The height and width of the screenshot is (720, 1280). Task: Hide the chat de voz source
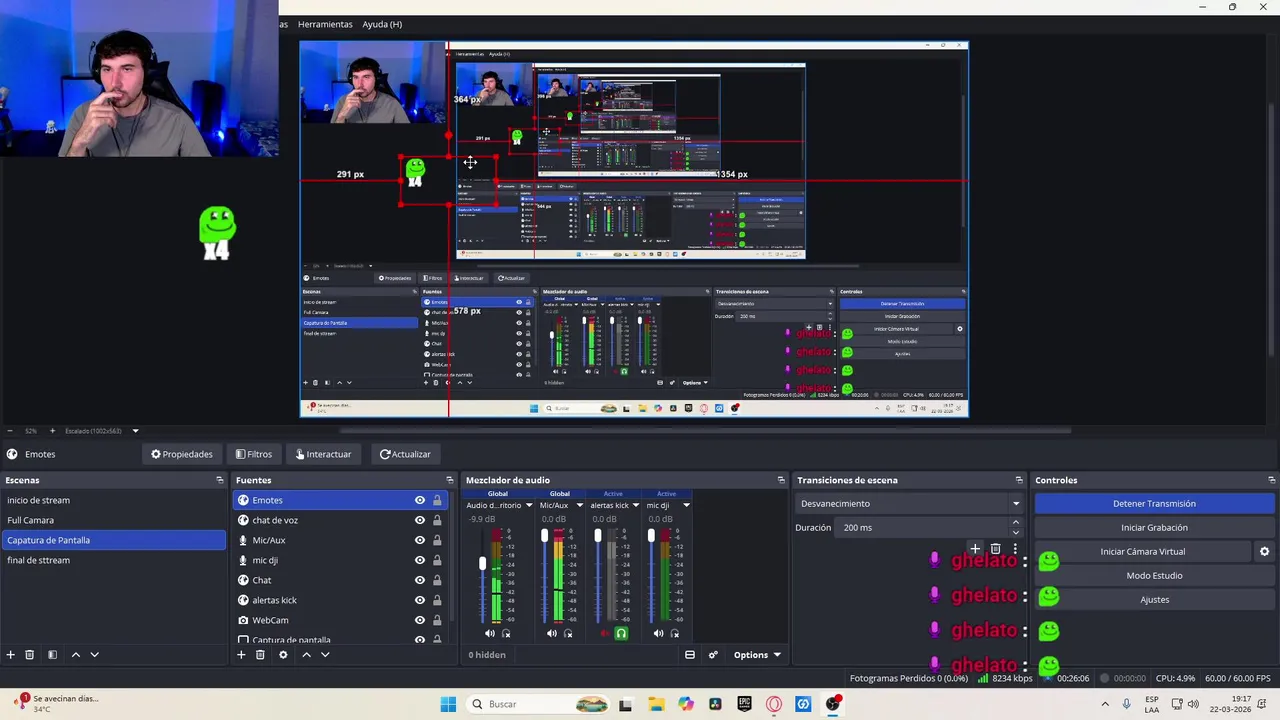(420, 520)
